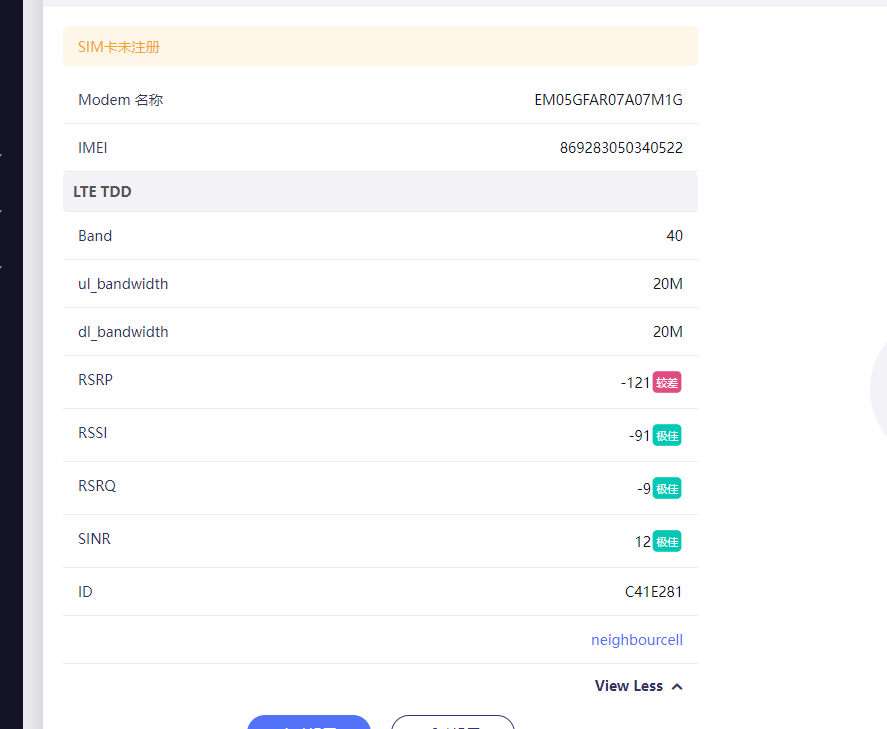Click the green 极佳 badge beside RSSI
Screen dimensions: 887x729
tap(667, 435)
